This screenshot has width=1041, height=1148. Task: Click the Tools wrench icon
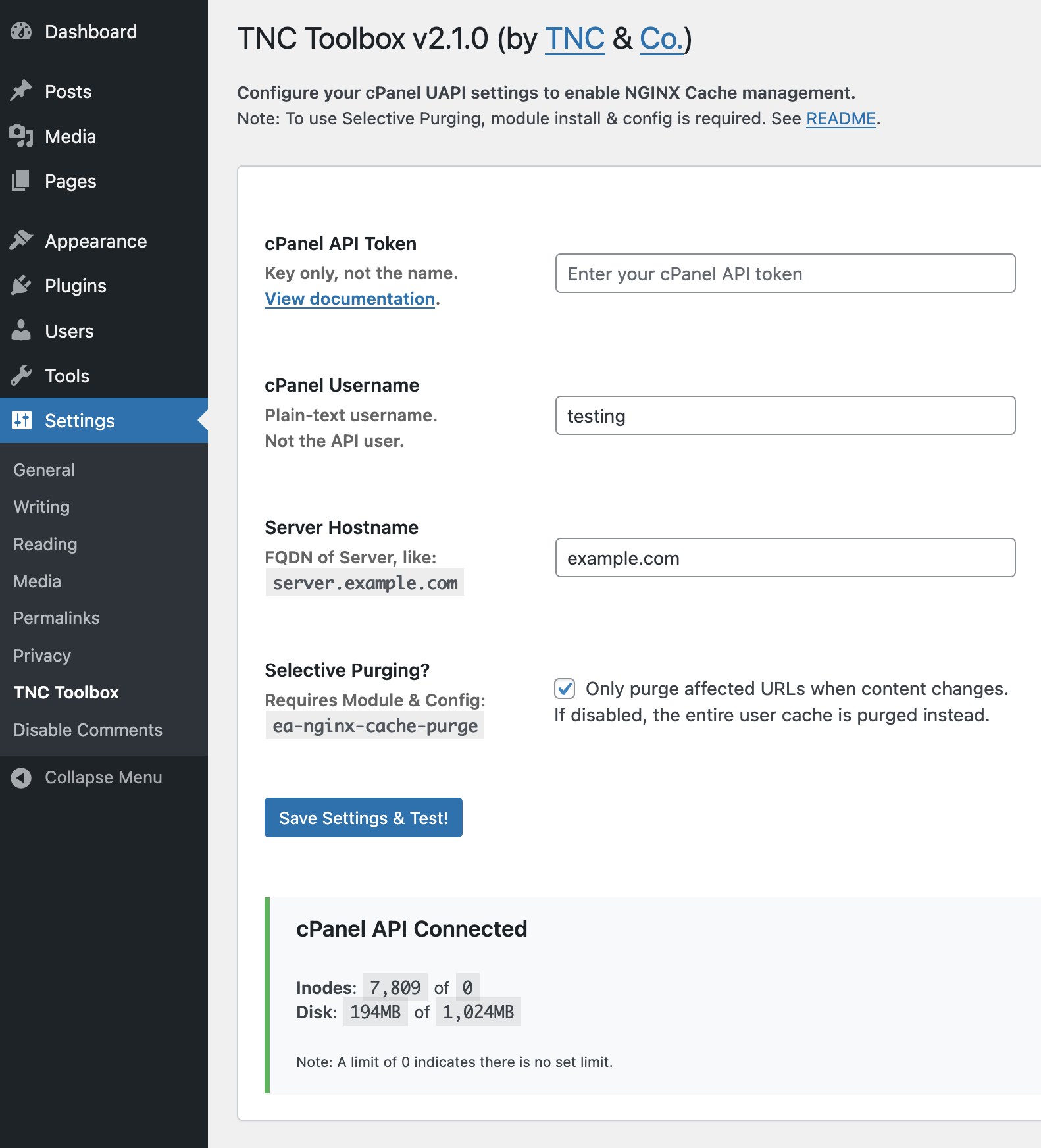click(21, 376)
